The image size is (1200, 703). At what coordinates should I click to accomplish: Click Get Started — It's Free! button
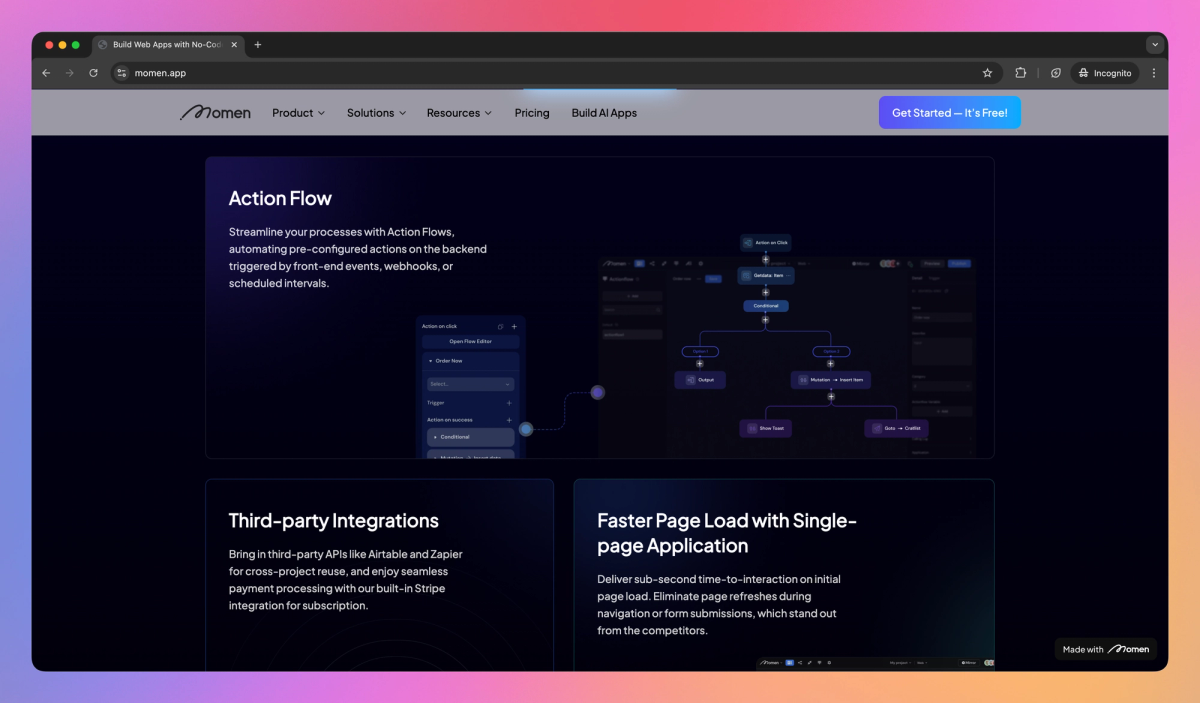[950, 113]
